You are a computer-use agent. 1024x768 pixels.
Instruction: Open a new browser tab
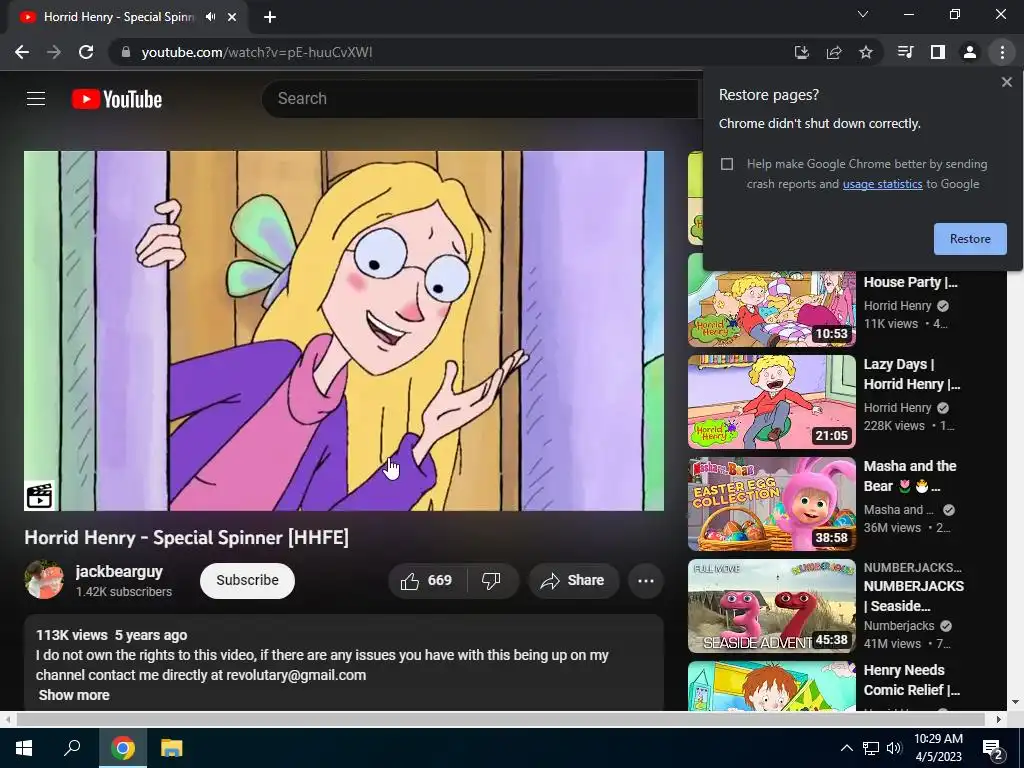click(x=270, y=17)
